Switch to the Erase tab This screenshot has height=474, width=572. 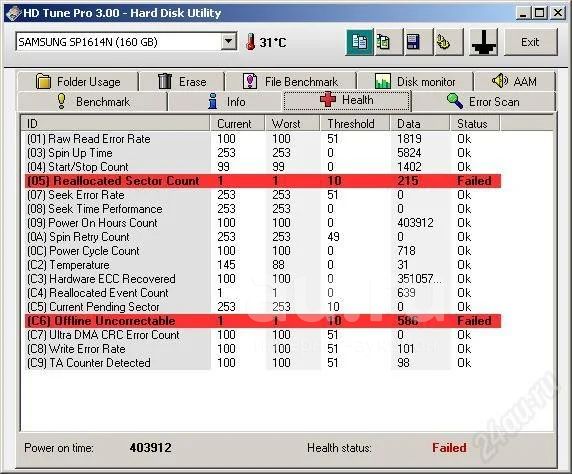coord(182,81)
